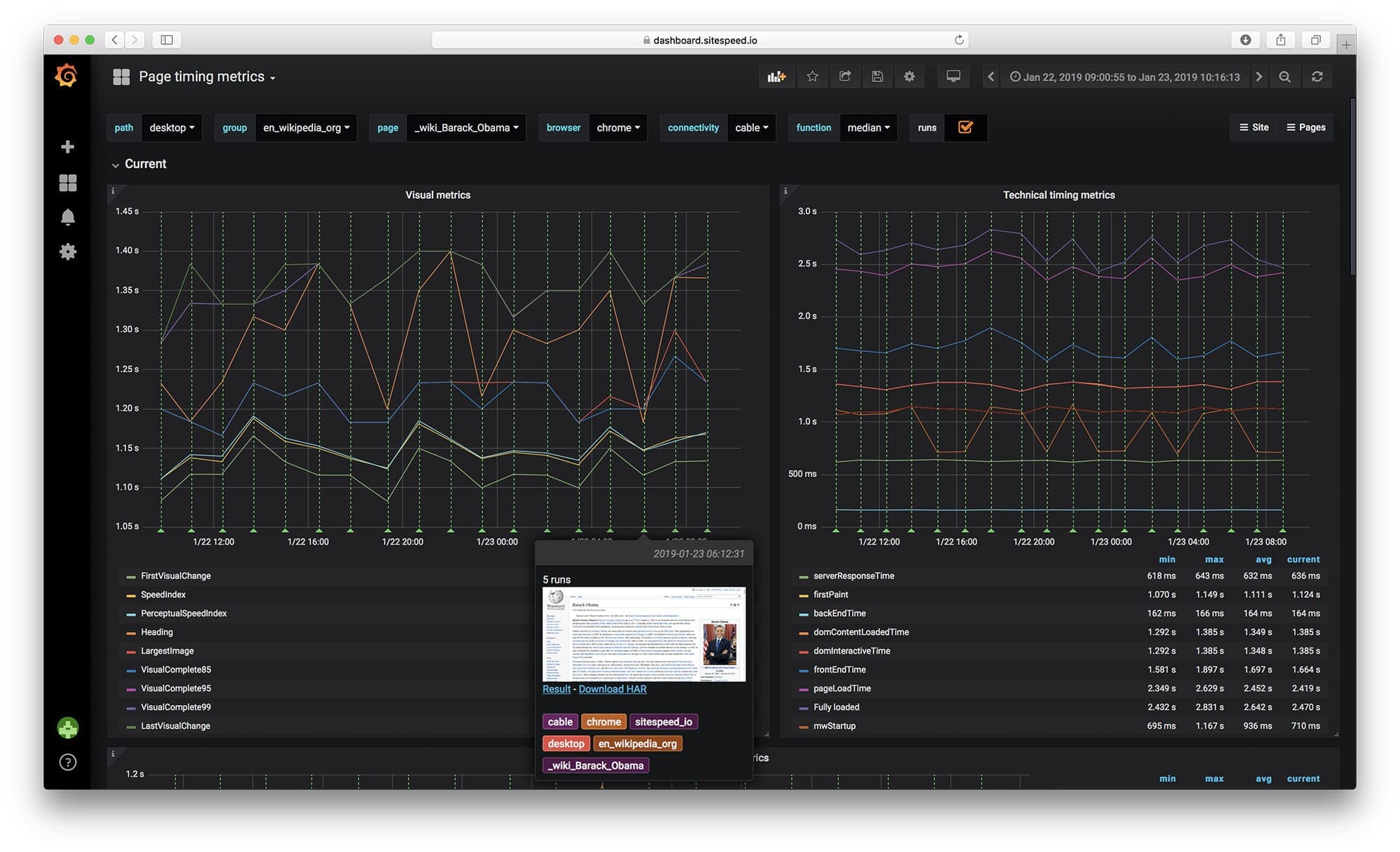Open the Pages links menu
The width and height of the screenshot is (1400, 852).
coord(1305,127)
